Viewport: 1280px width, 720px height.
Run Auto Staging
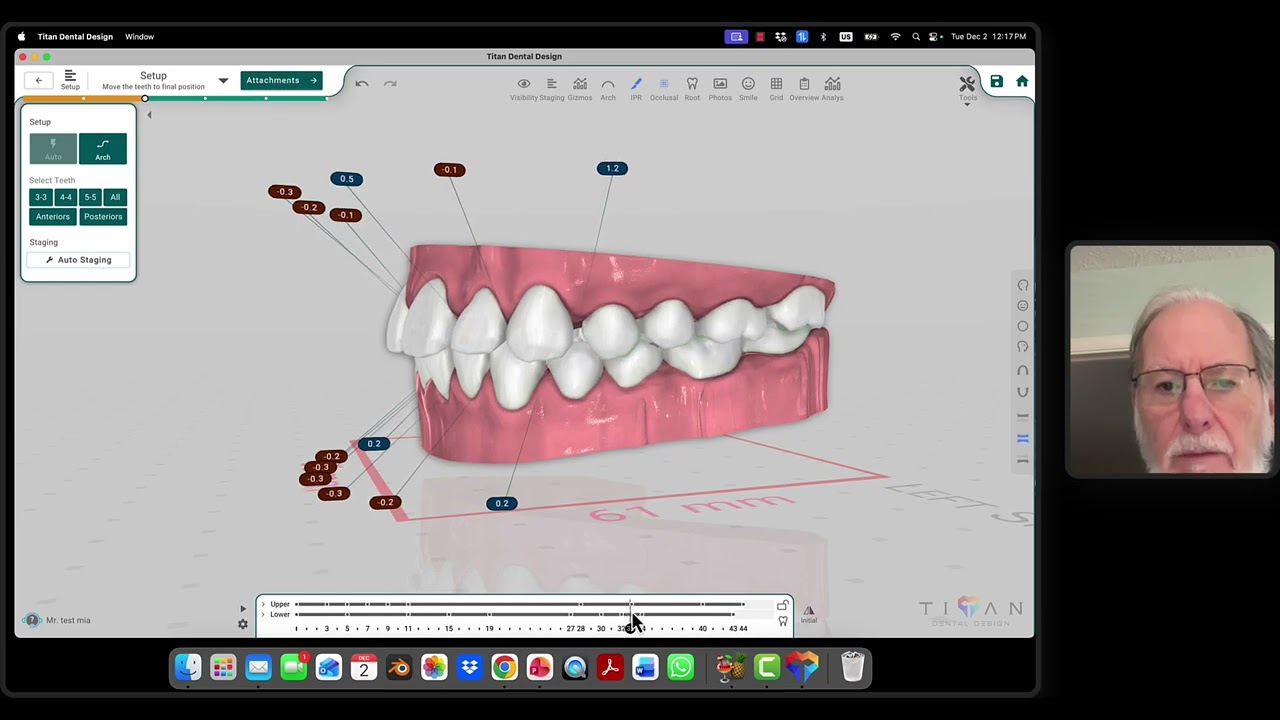click(x=78, y=260)
